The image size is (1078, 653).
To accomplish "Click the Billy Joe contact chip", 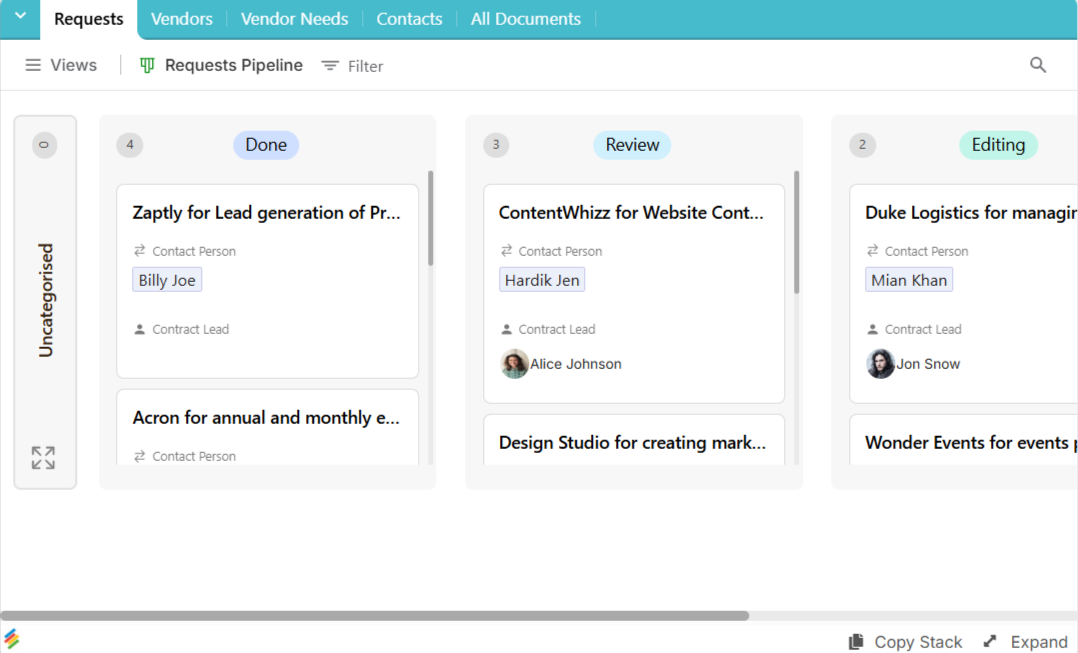I will [167, 280].
